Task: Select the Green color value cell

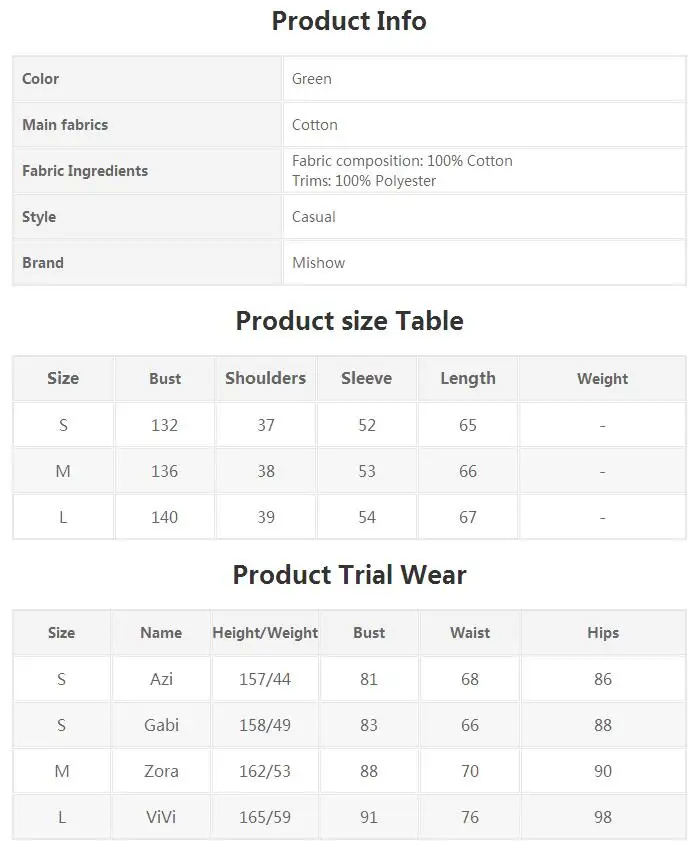Action: (484, 79)
